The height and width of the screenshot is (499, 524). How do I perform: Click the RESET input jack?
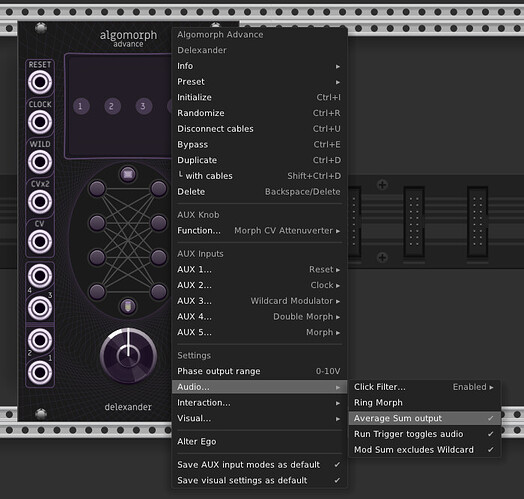[x=40, y=82]
